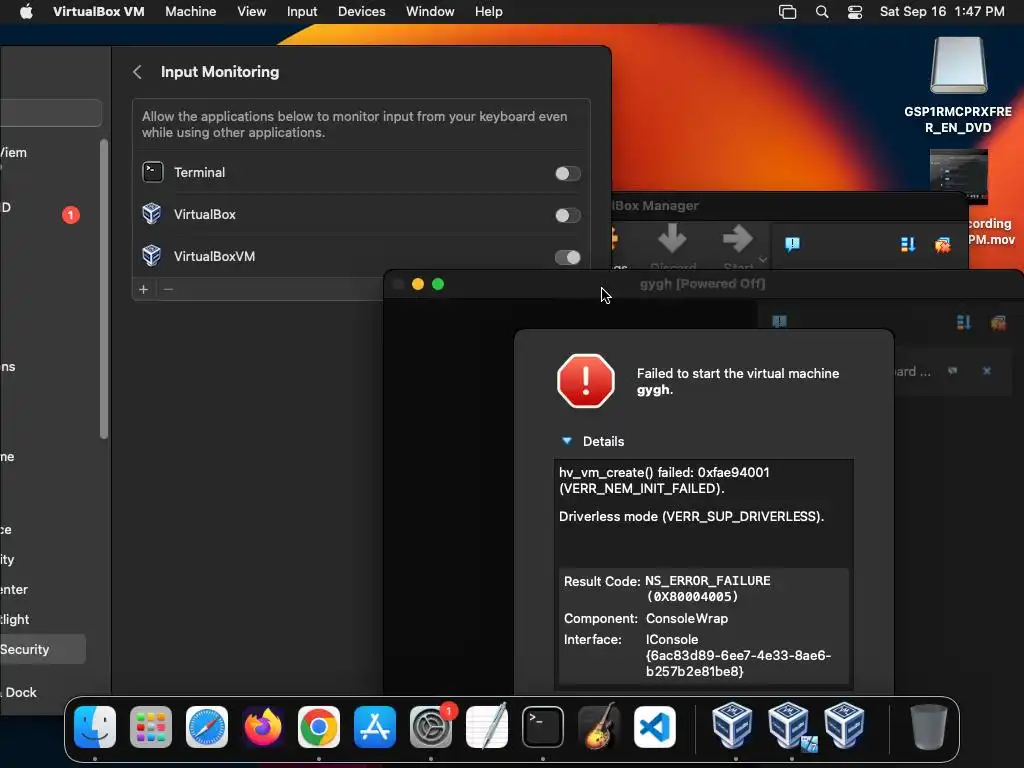
Task: Toggle Input Monitoring for Terminal
Action: click(x=568, y=173)
